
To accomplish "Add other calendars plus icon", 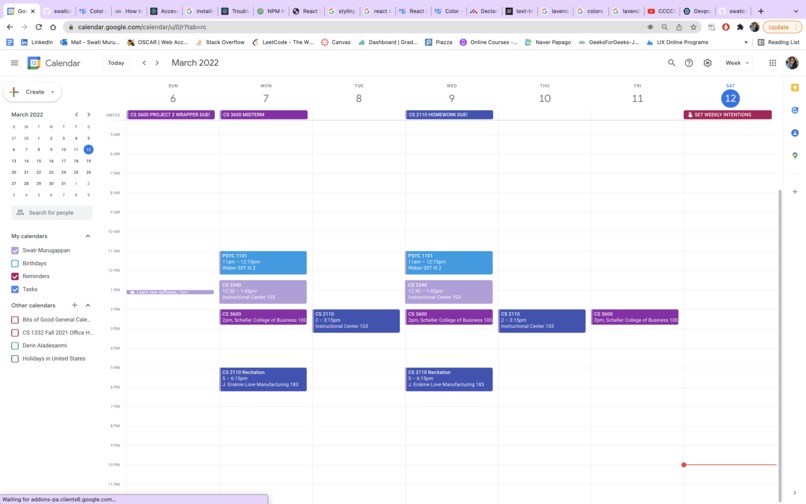I will (75, 305).
